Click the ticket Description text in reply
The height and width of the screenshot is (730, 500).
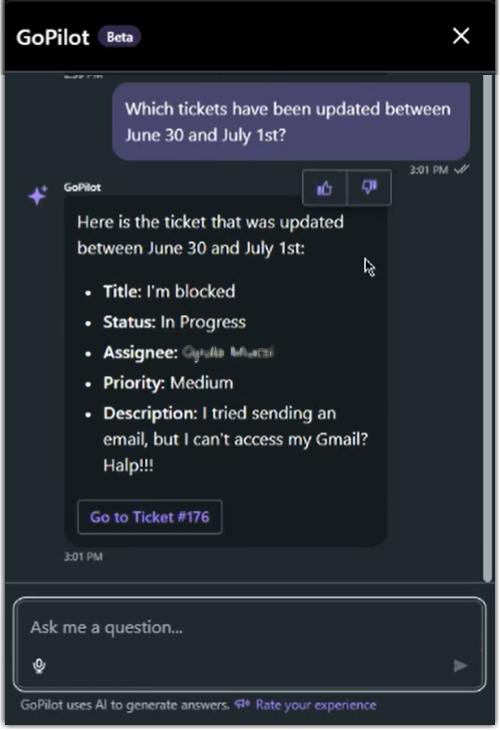coord(235,439)
